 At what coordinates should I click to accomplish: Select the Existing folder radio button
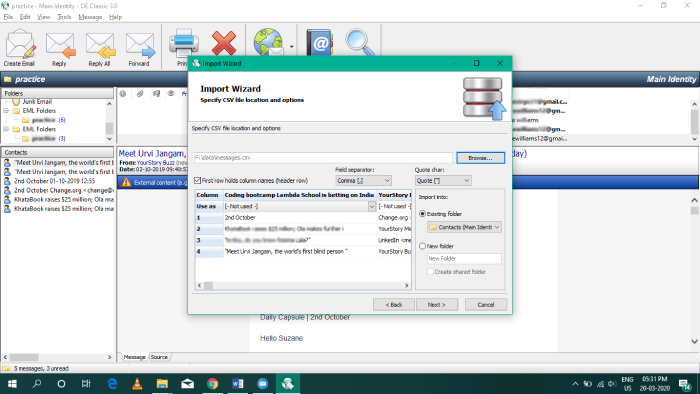422,214
